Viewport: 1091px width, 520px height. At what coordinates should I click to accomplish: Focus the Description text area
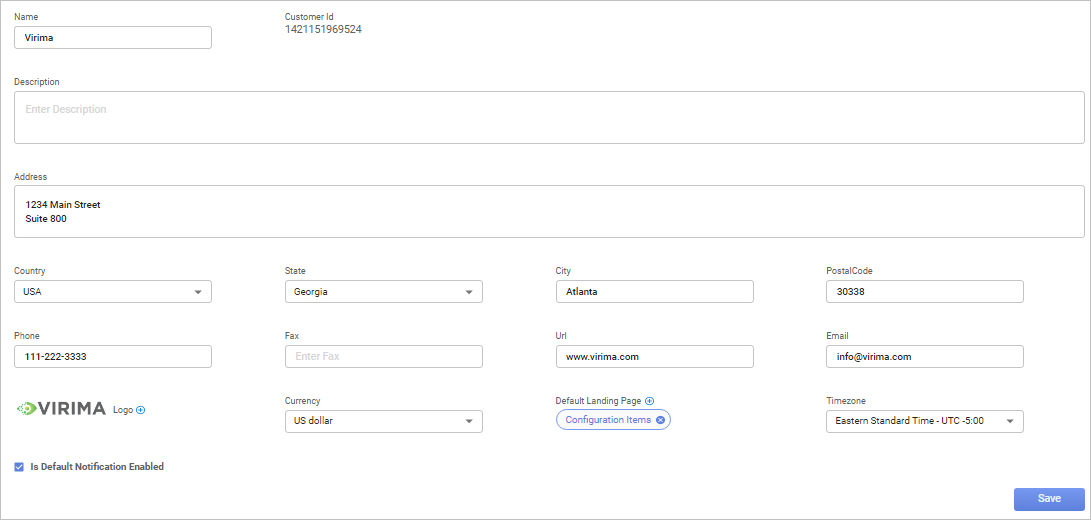coord(548,117)
